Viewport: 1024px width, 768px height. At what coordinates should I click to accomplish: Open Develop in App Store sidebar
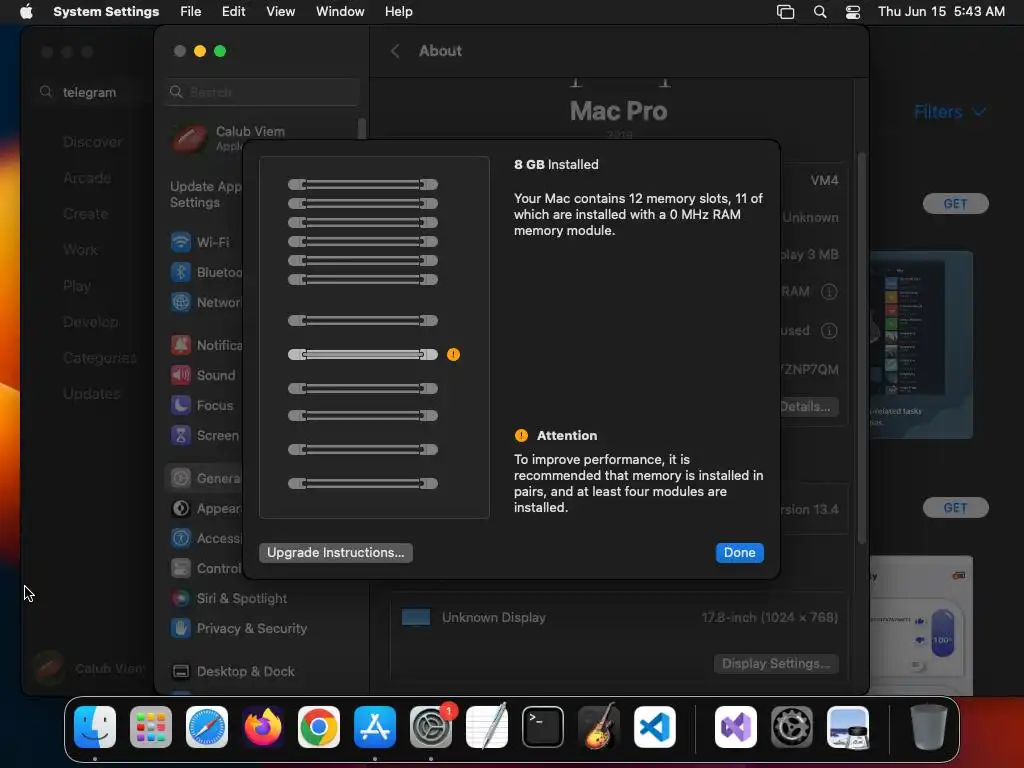(91, 322)
